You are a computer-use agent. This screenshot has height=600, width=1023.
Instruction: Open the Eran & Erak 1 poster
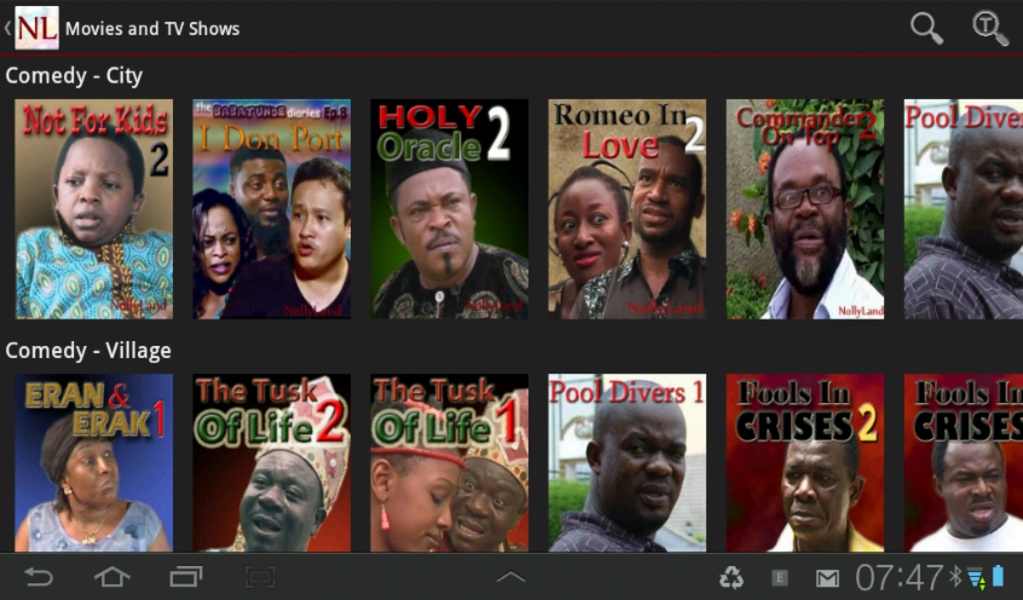pyautogui.click(x=94, y=462)
